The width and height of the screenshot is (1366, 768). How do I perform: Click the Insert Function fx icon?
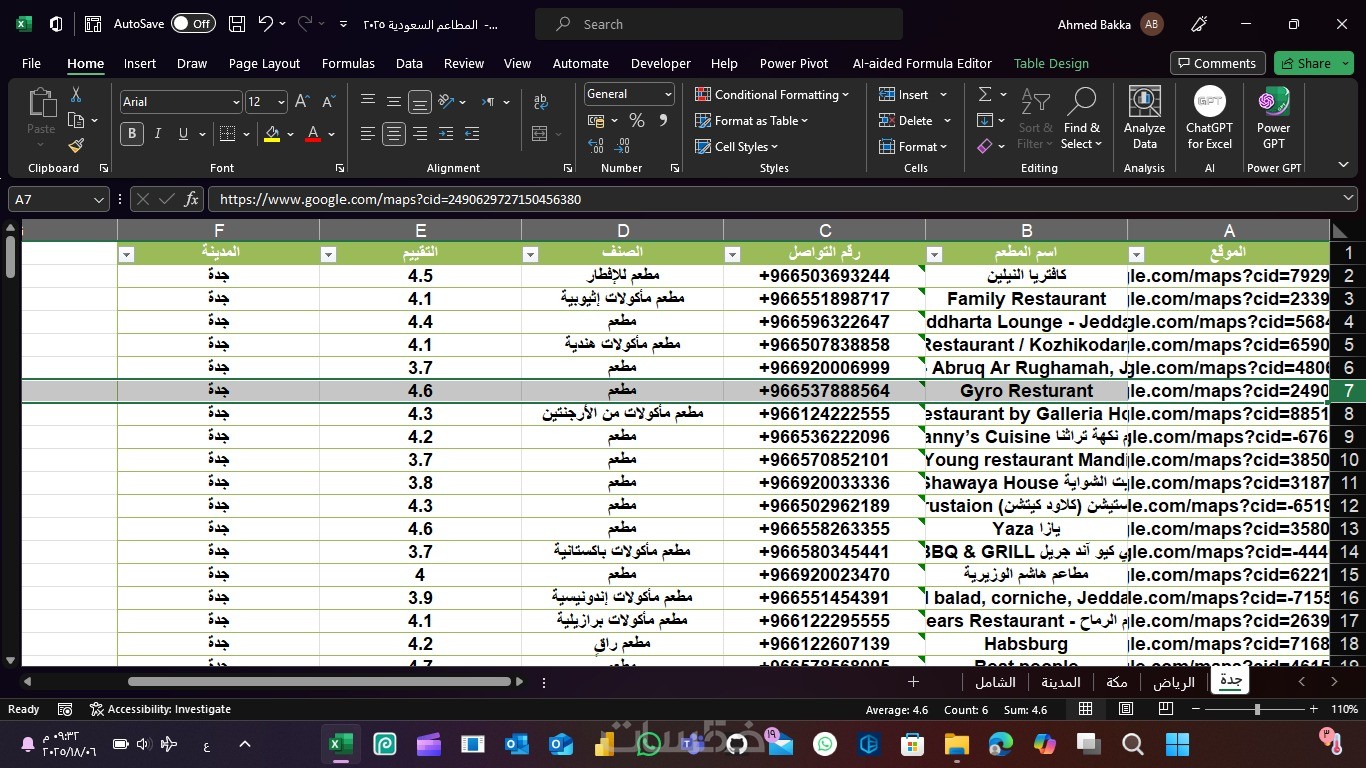pyautogui.click(x=191, y=199)
